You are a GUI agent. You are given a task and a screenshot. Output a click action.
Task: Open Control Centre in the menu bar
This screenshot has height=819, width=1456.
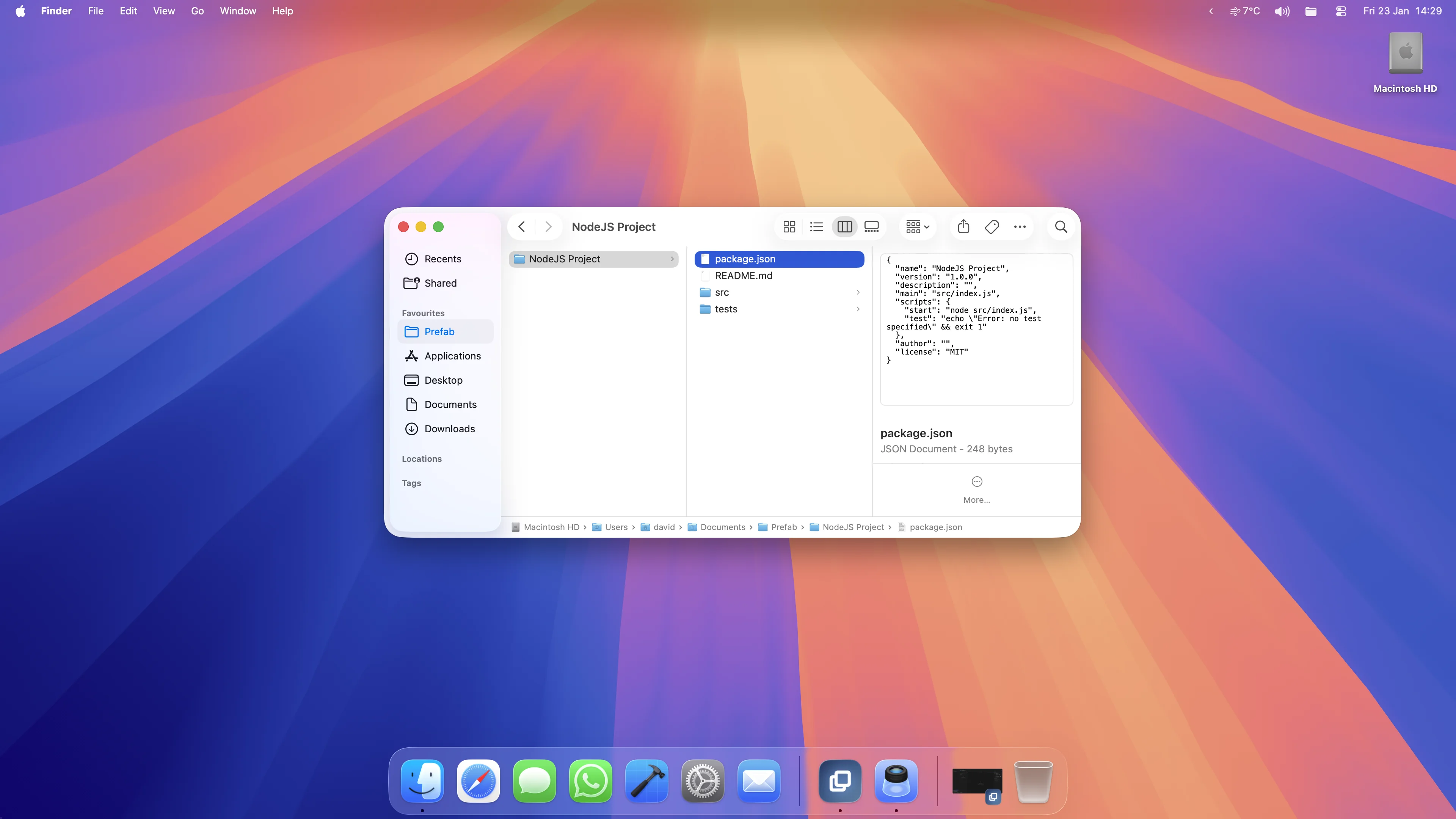click(1341, 11)
